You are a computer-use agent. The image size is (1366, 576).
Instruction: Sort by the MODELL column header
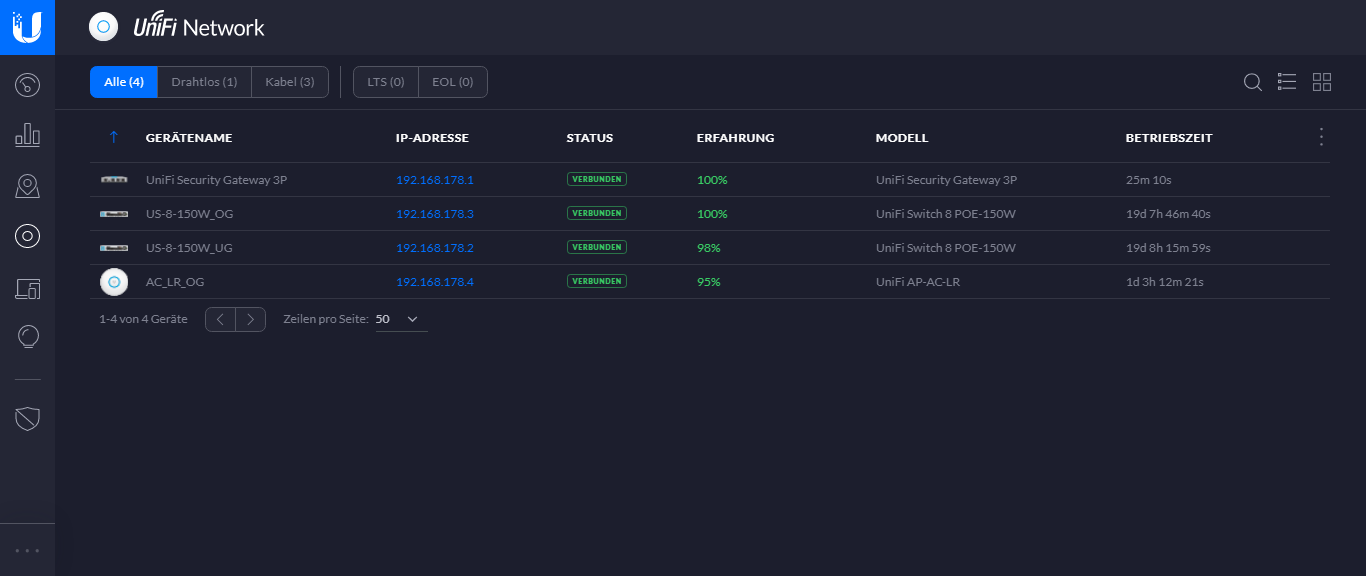[x=902, y=138]
